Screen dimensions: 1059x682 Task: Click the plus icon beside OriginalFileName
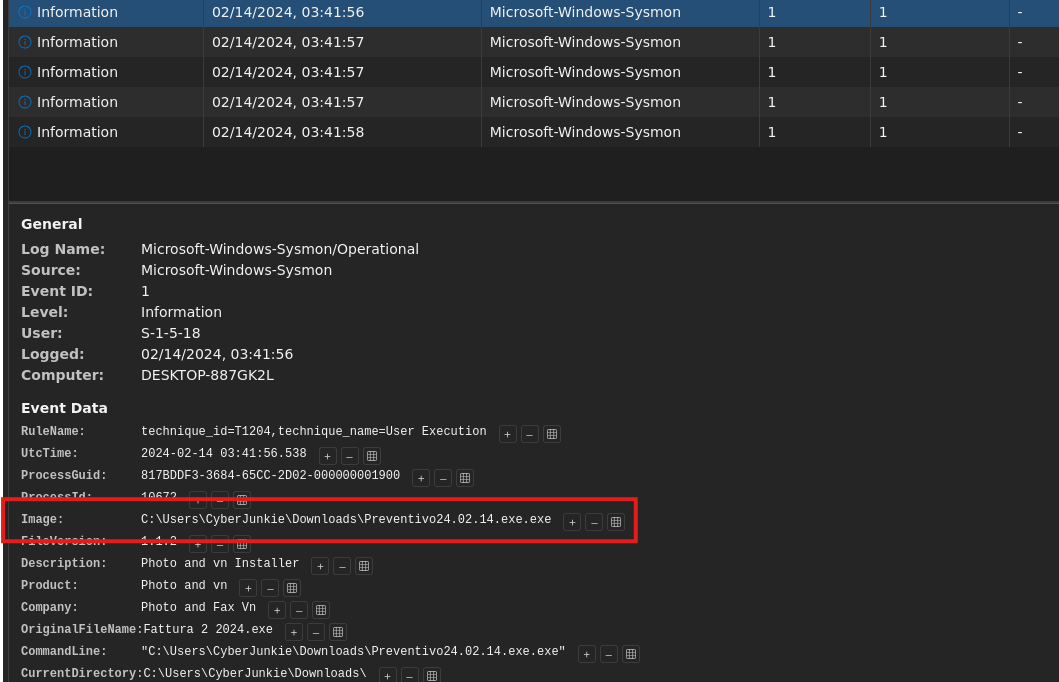coord(294,632)
